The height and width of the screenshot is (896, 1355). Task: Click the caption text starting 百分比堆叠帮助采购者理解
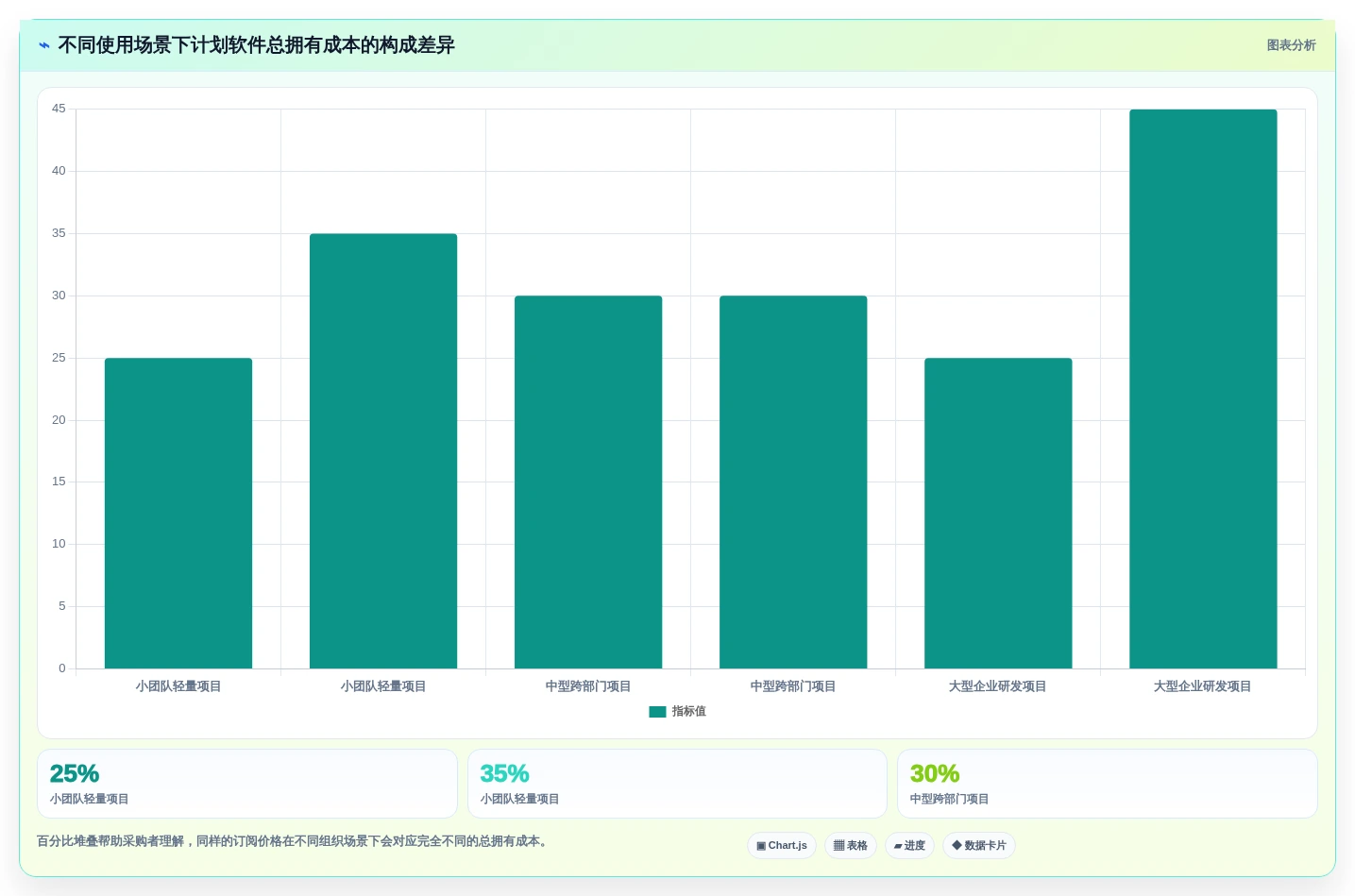click(x=294, y=841)
